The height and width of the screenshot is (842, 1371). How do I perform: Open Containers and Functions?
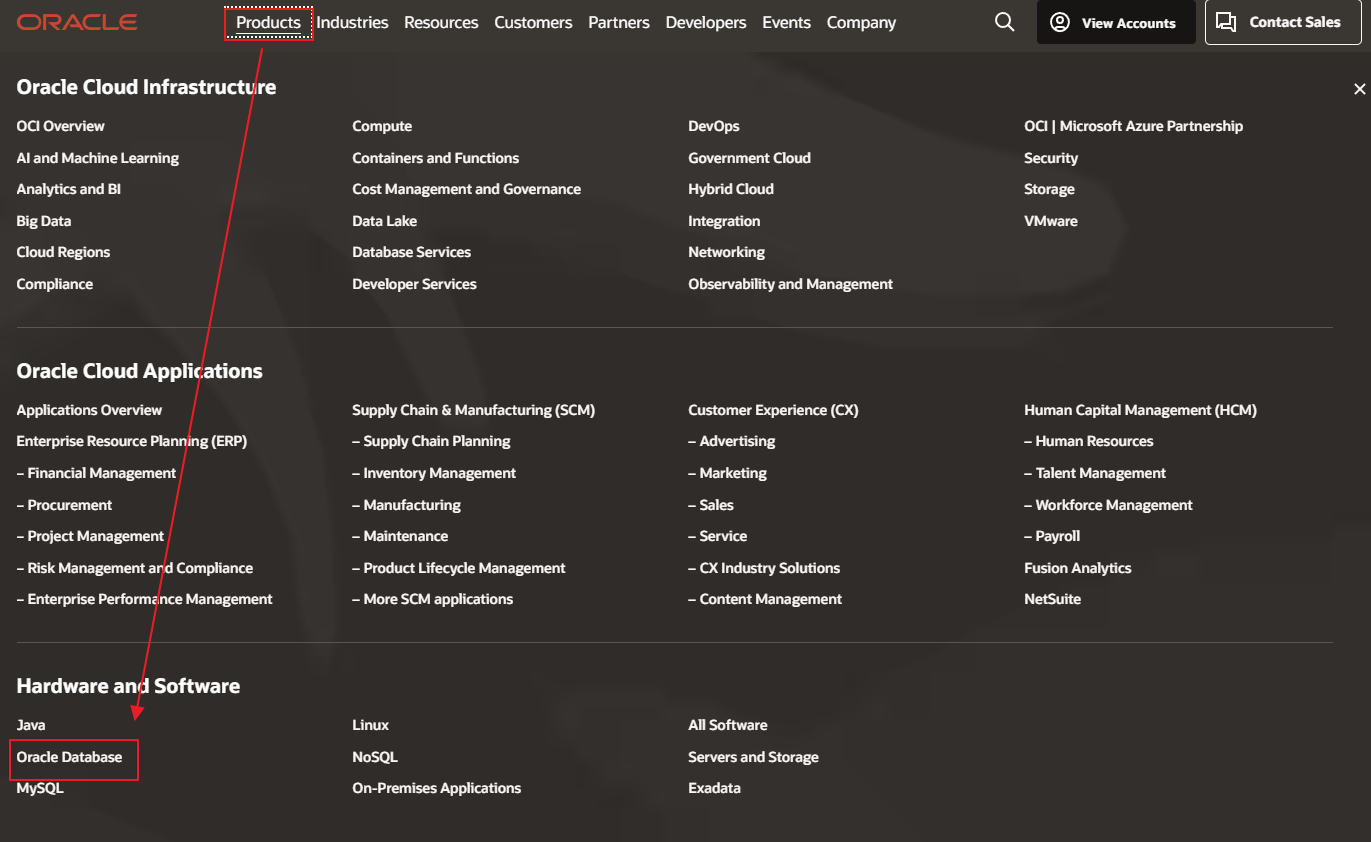(436, 158)
